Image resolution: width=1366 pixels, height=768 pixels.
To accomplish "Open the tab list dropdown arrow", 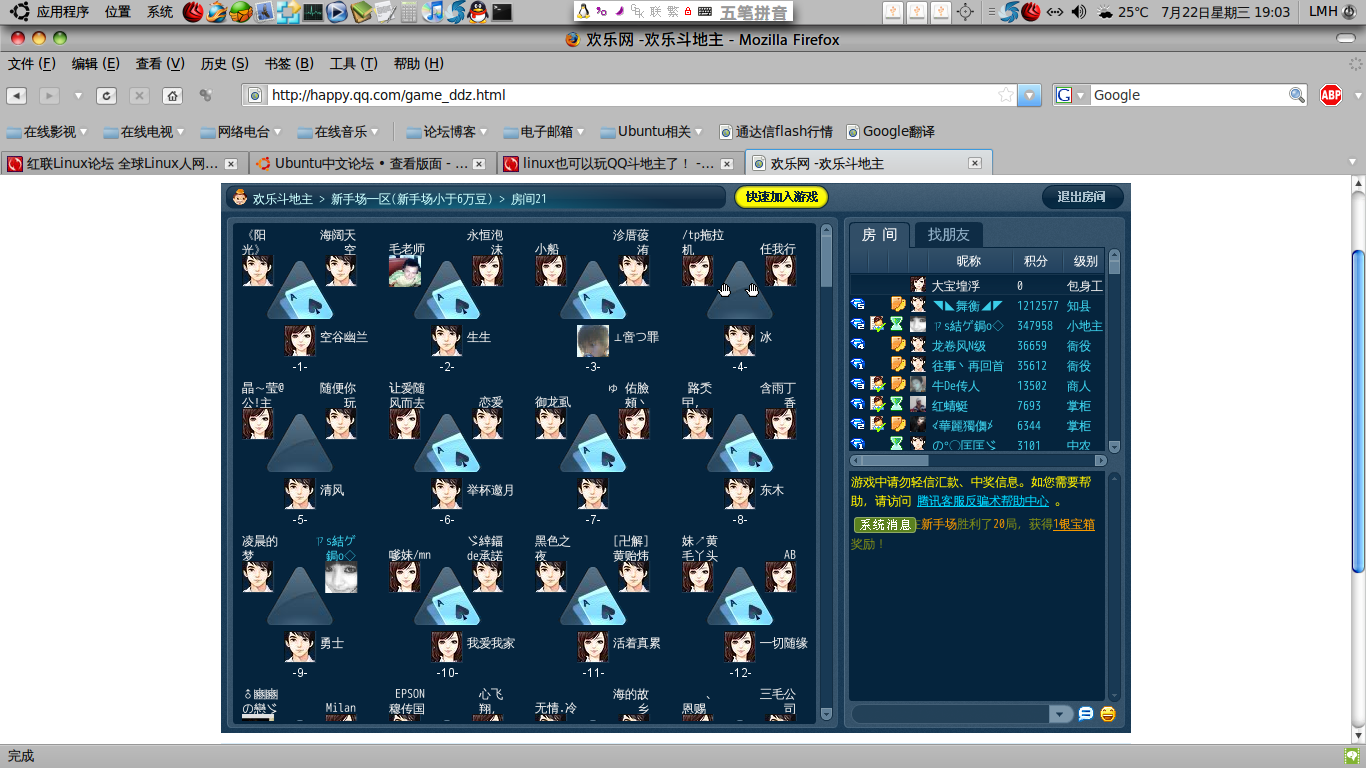I will point(1354,162).
